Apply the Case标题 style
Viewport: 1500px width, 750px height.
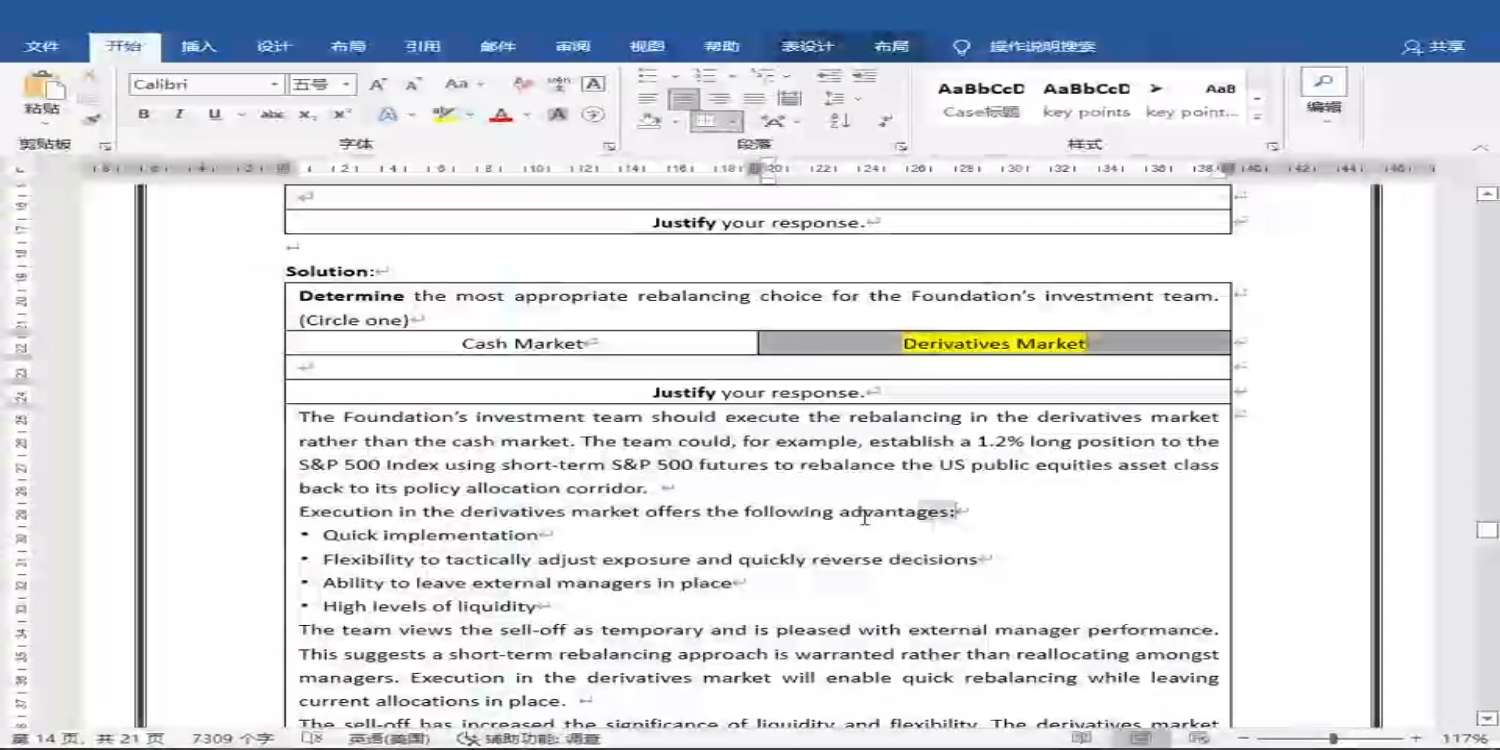(980, 99)
